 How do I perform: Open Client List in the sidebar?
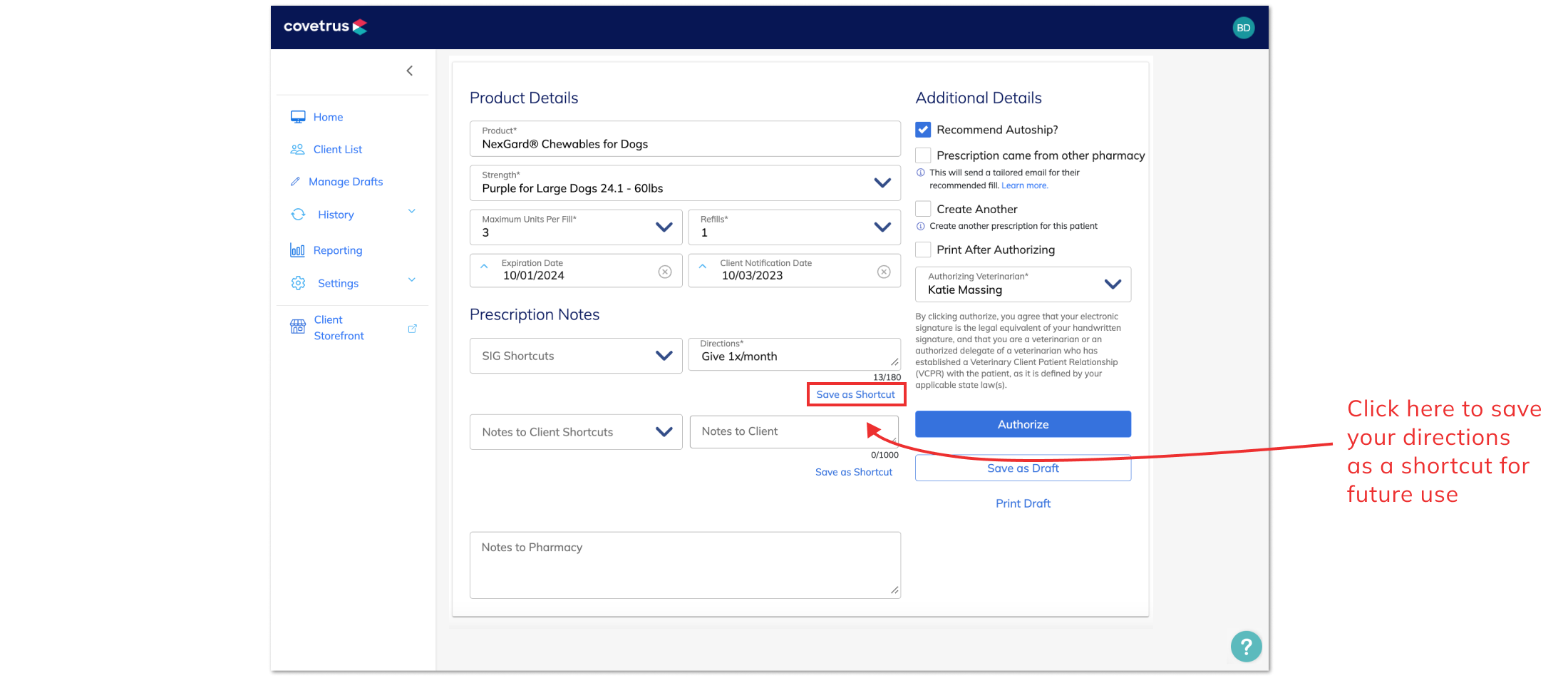pos(338,149)
